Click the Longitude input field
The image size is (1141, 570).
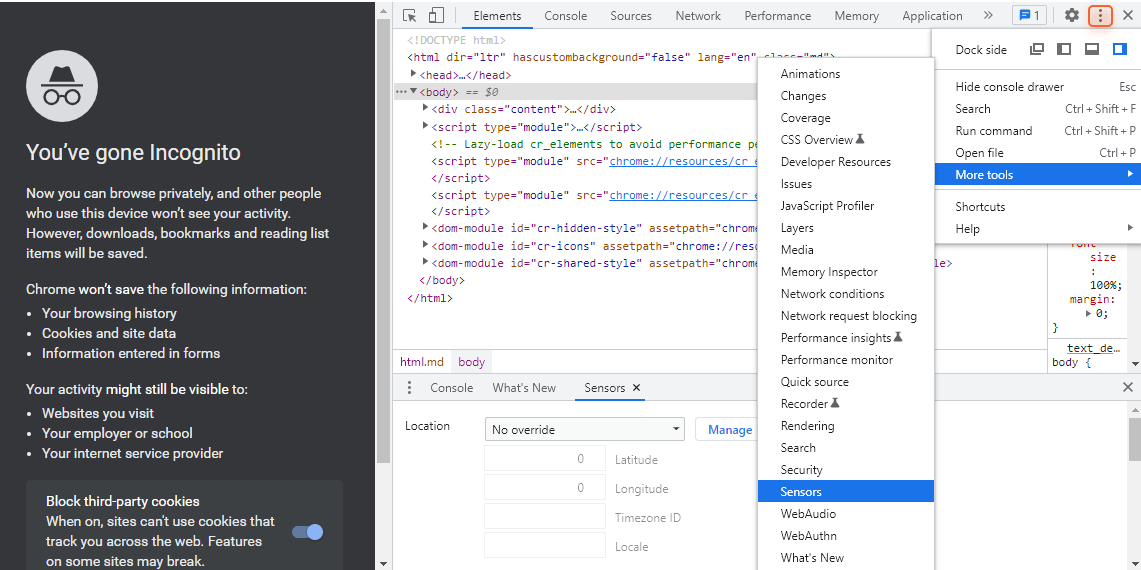(x=545, y=488)
